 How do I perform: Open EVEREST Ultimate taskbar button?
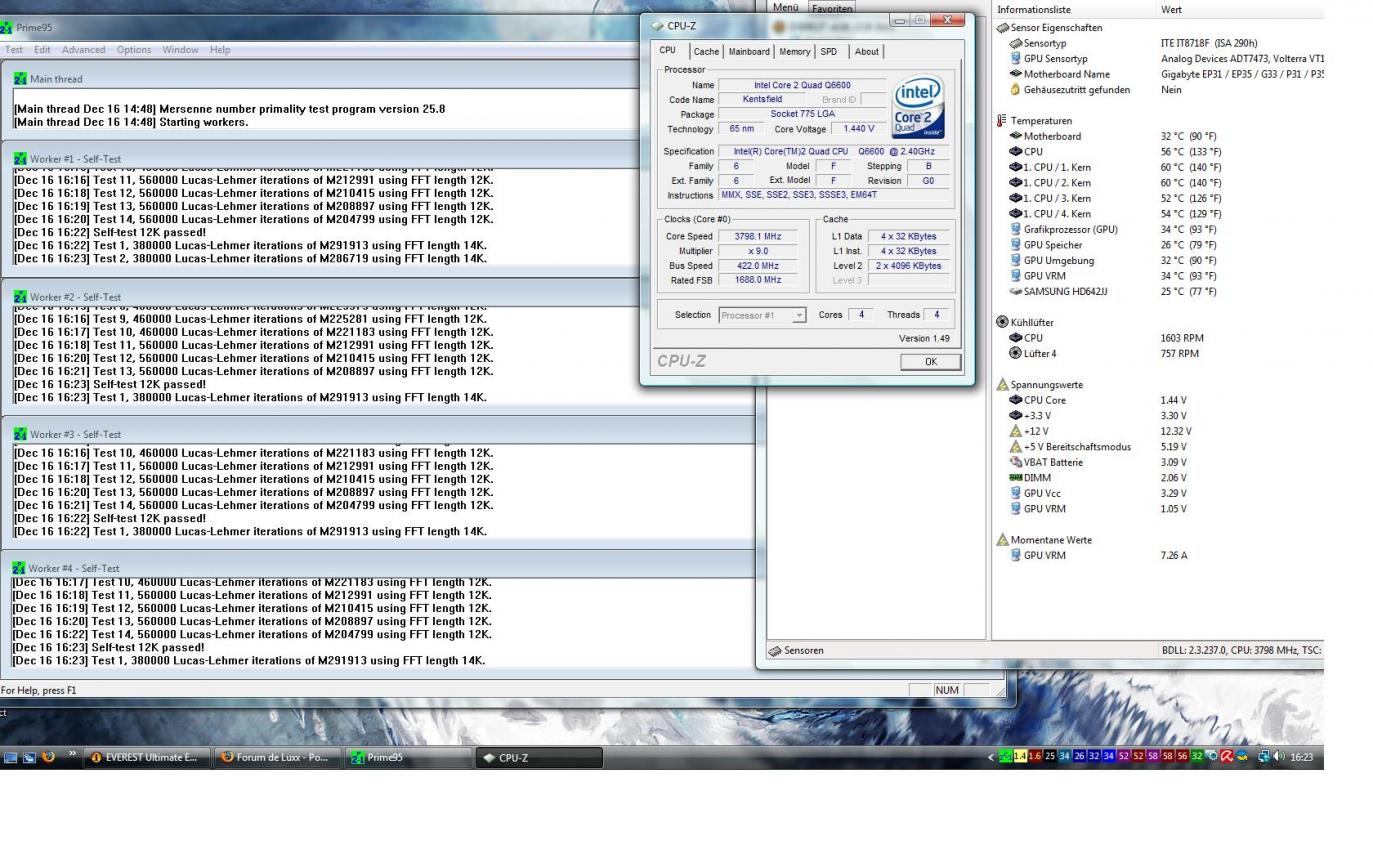(x=148, y=757)
